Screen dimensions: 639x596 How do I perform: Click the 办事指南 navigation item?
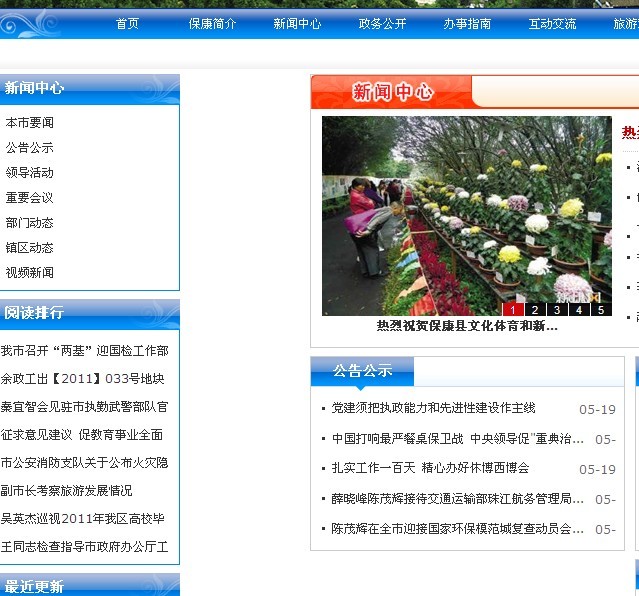point(467,24)
